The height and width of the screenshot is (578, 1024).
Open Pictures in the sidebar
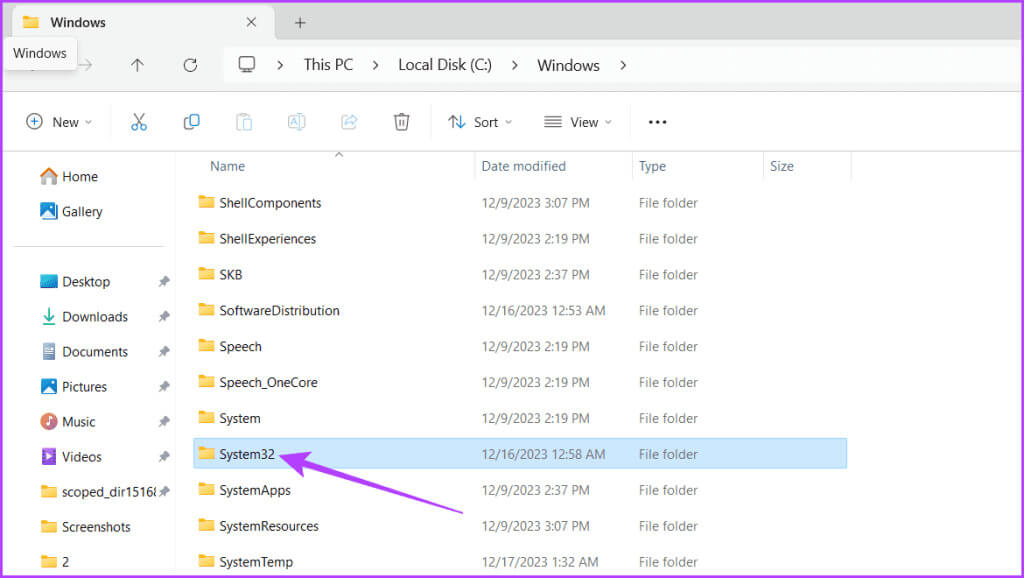(73, 387)
